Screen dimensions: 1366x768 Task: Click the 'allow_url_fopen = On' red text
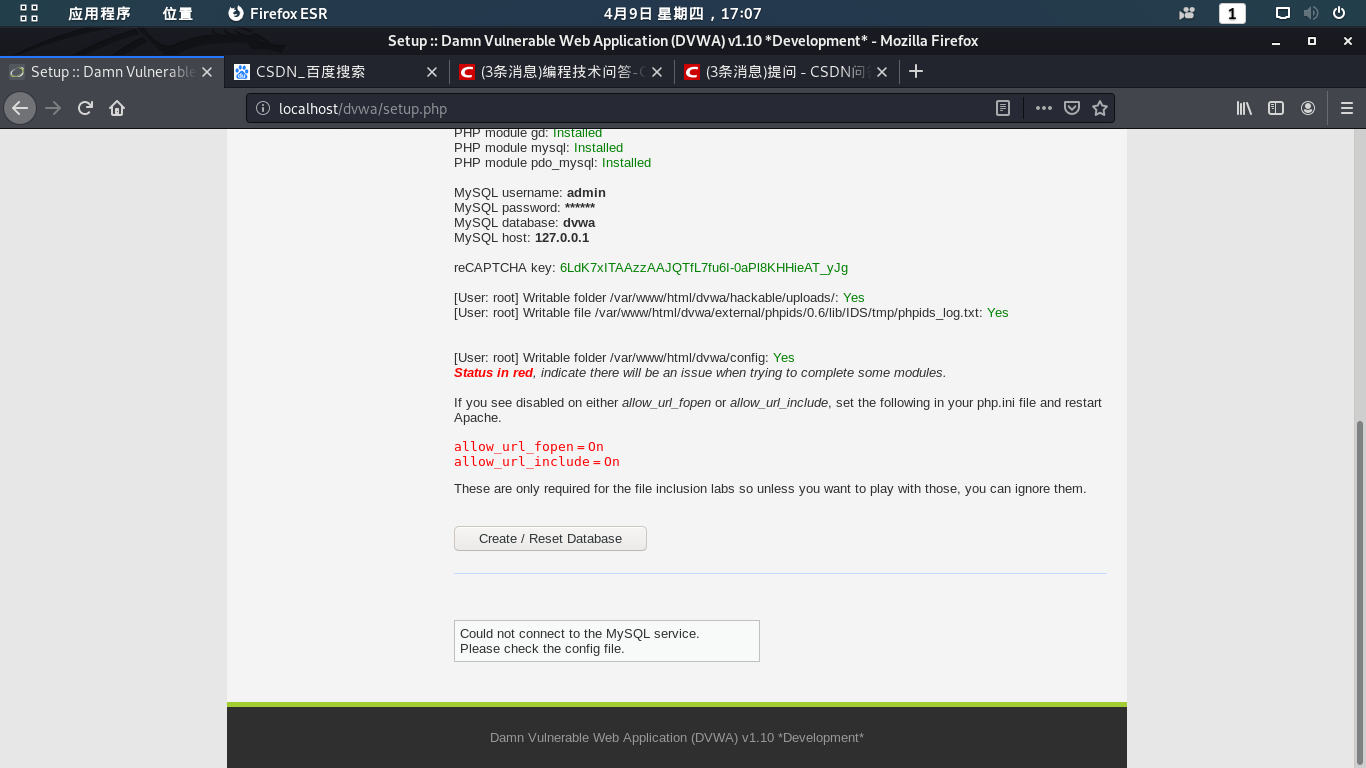(x=529, y=446)
